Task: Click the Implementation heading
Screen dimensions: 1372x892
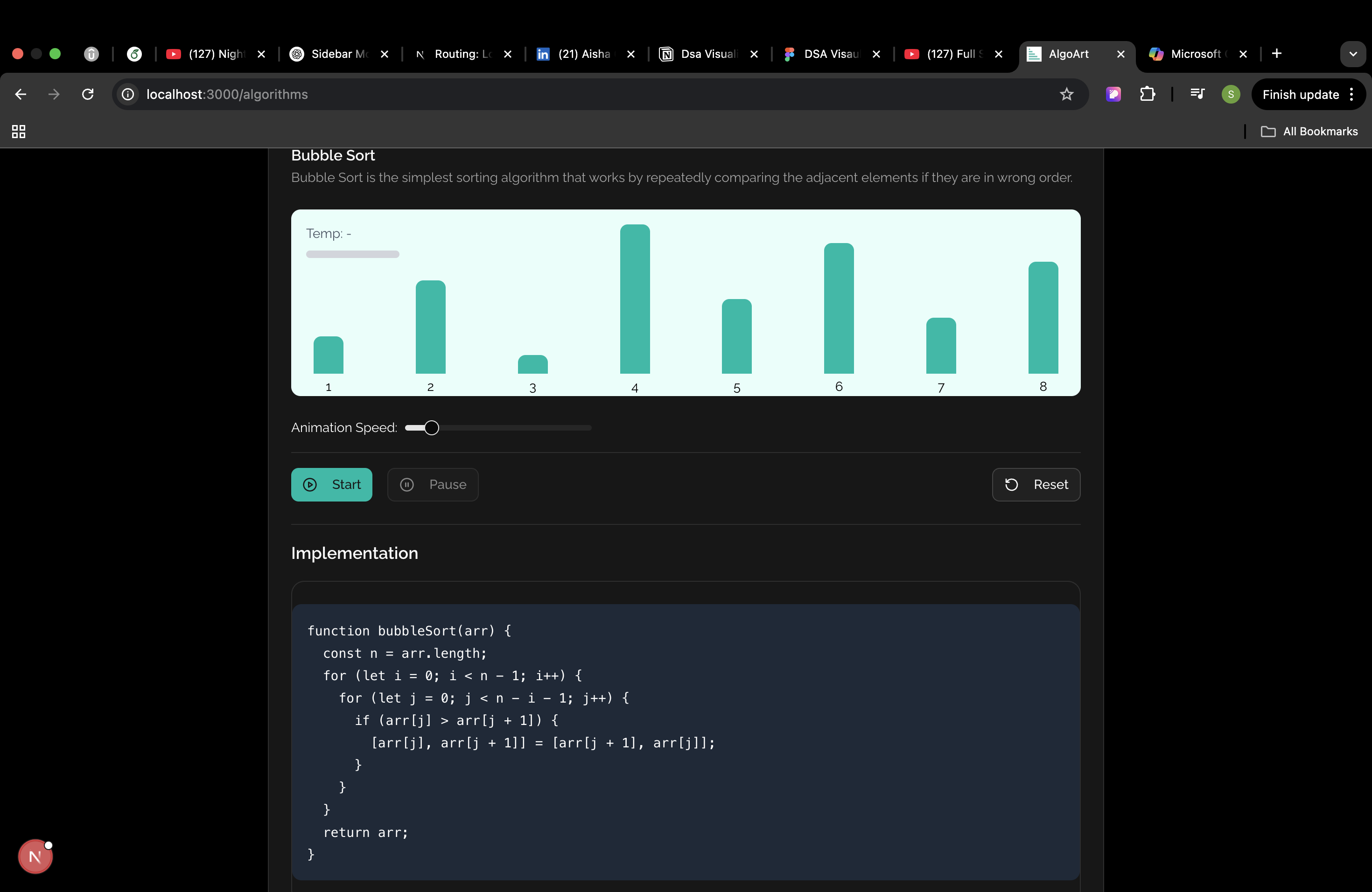Action: click(355, 553)
